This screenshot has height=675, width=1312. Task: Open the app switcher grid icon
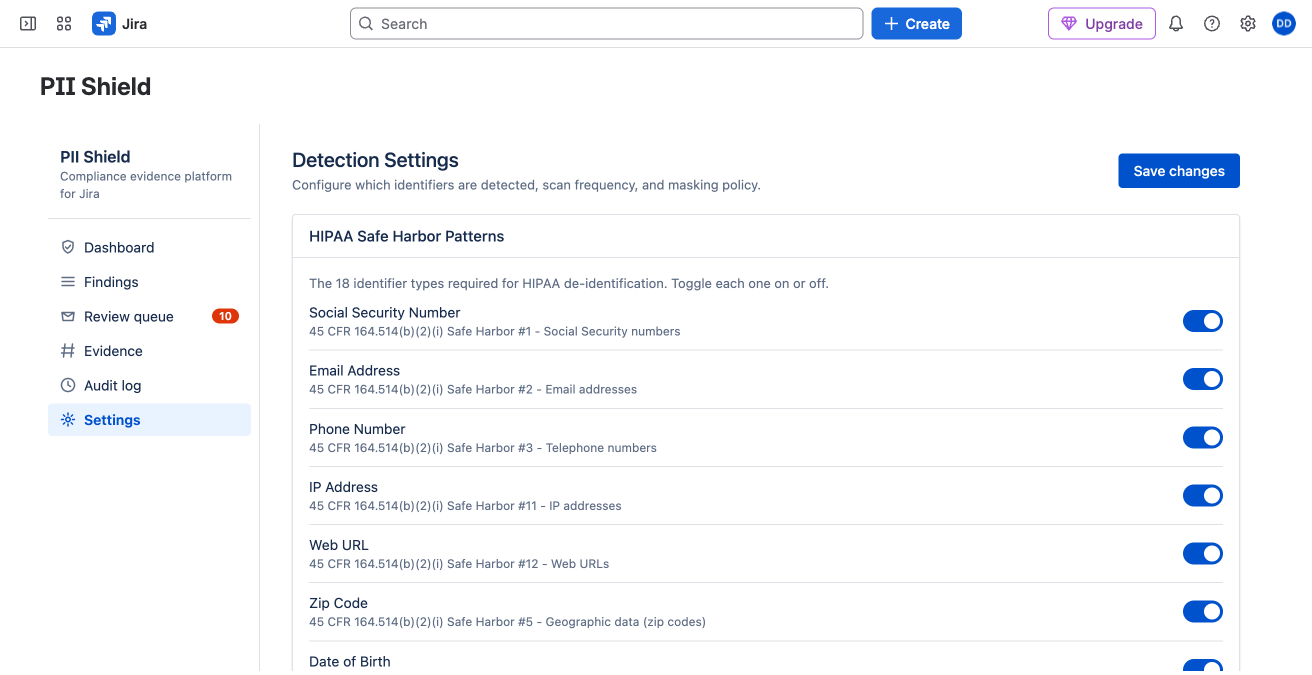[x=64, y=24]
